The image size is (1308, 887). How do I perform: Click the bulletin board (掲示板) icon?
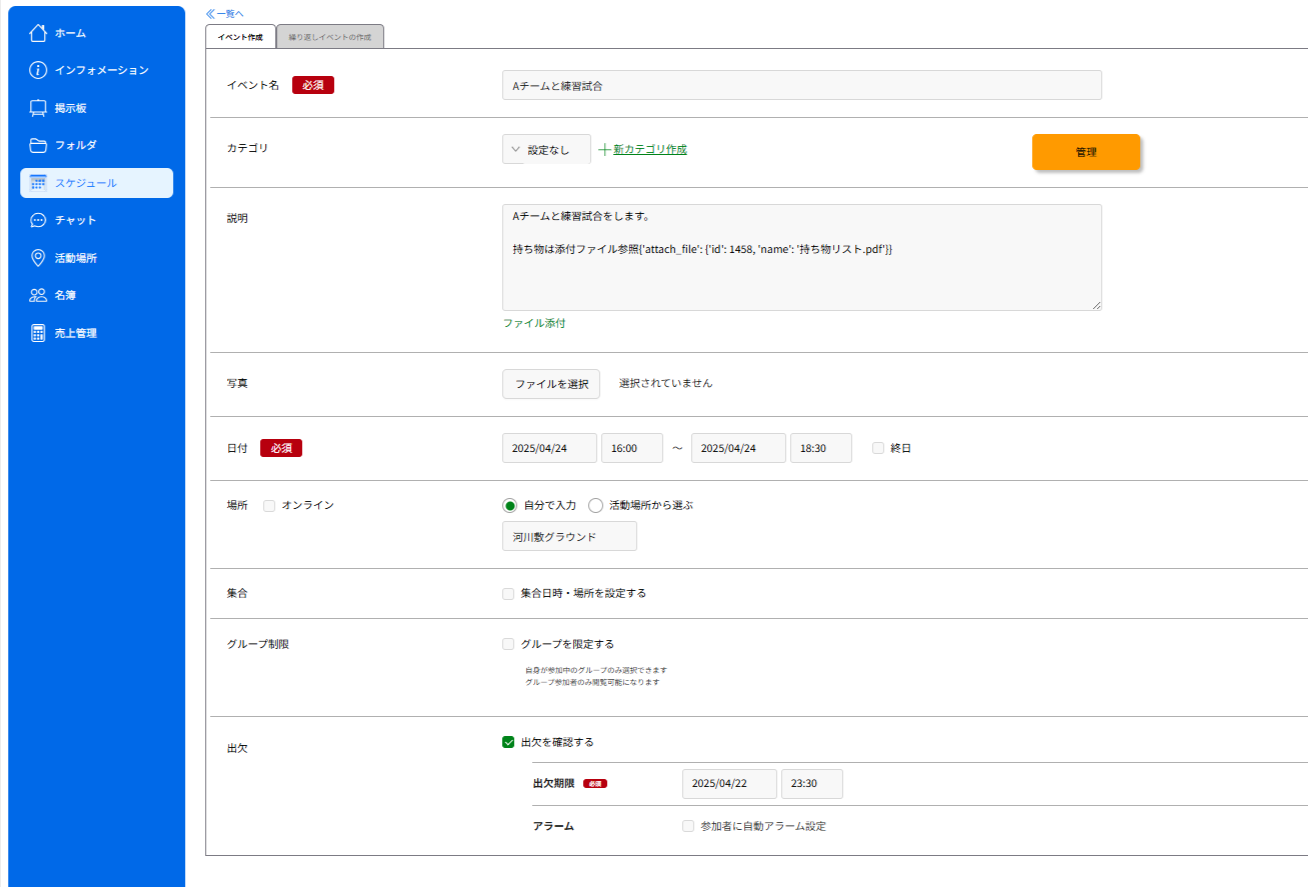38,108
